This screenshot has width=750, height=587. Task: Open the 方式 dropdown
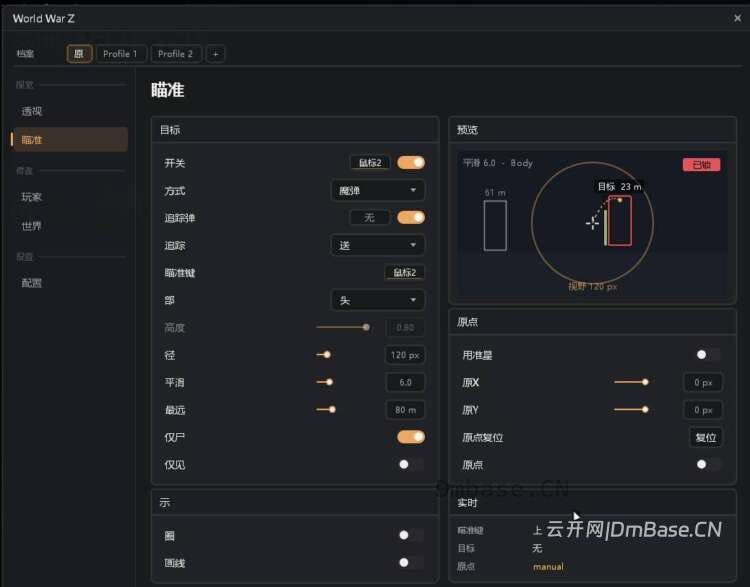tap(377, 190)
